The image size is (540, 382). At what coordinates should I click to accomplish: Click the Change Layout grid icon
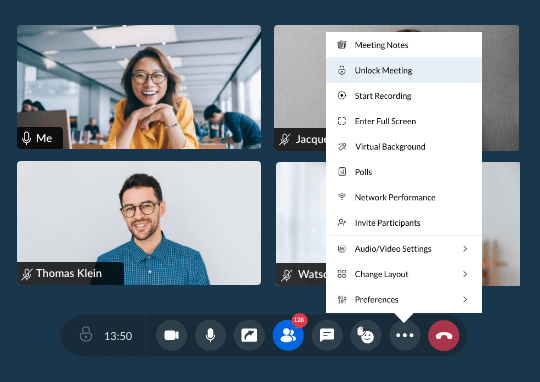pos(342,274)
